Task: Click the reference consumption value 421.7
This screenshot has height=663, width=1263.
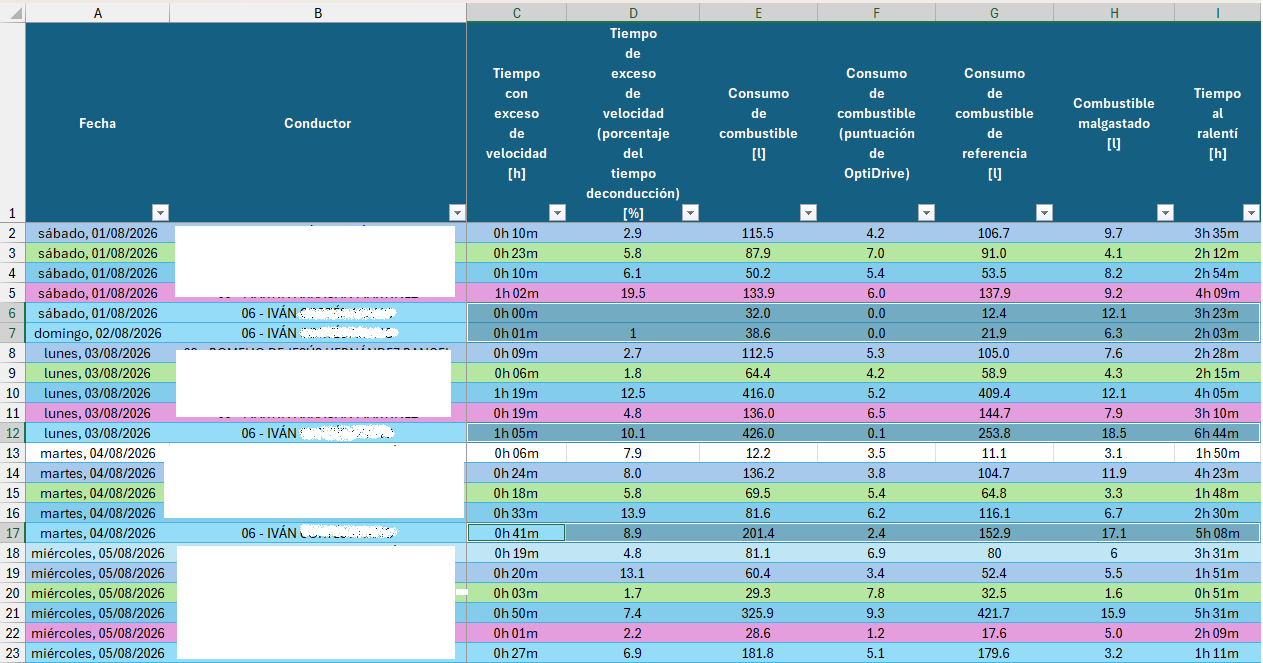Action: click(x=994, y=613)
